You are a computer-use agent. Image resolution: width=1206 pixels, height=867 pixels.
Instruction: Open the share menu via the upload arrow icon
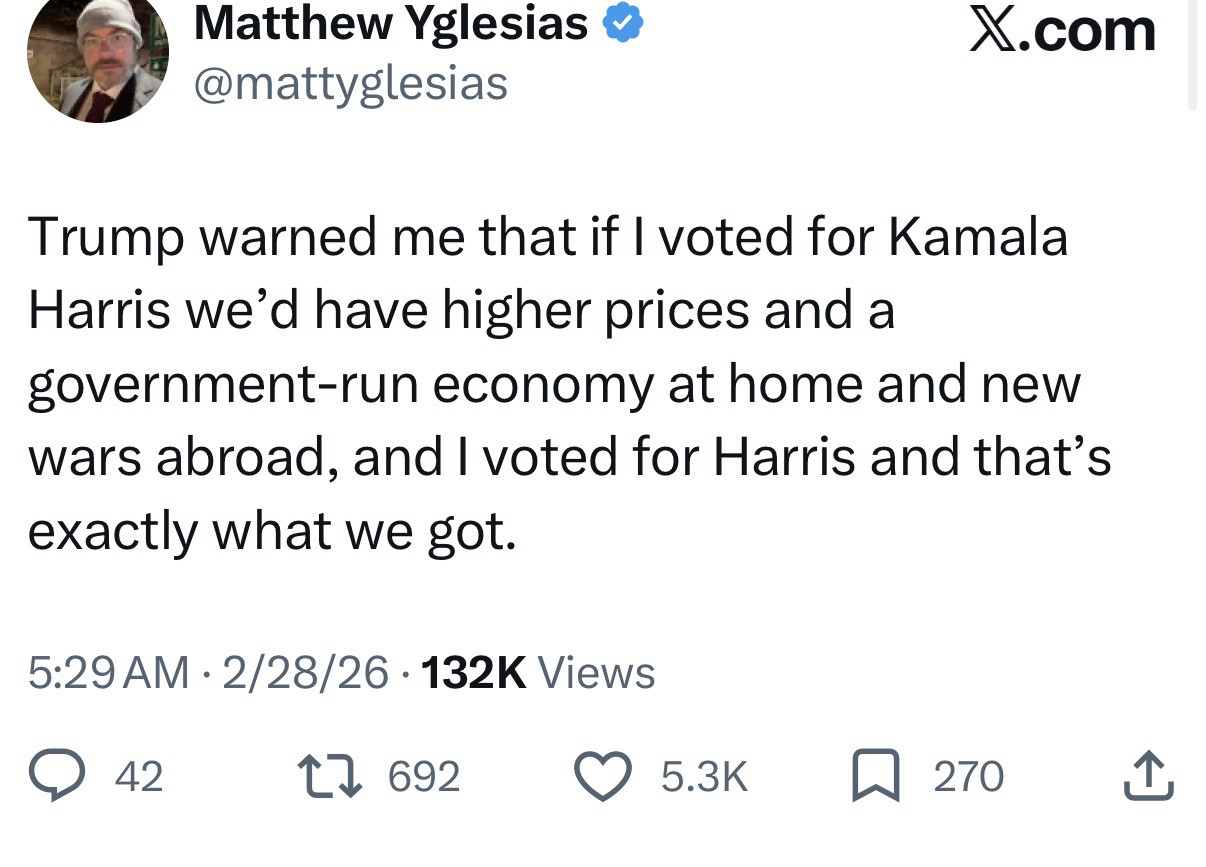[1147, 776]
